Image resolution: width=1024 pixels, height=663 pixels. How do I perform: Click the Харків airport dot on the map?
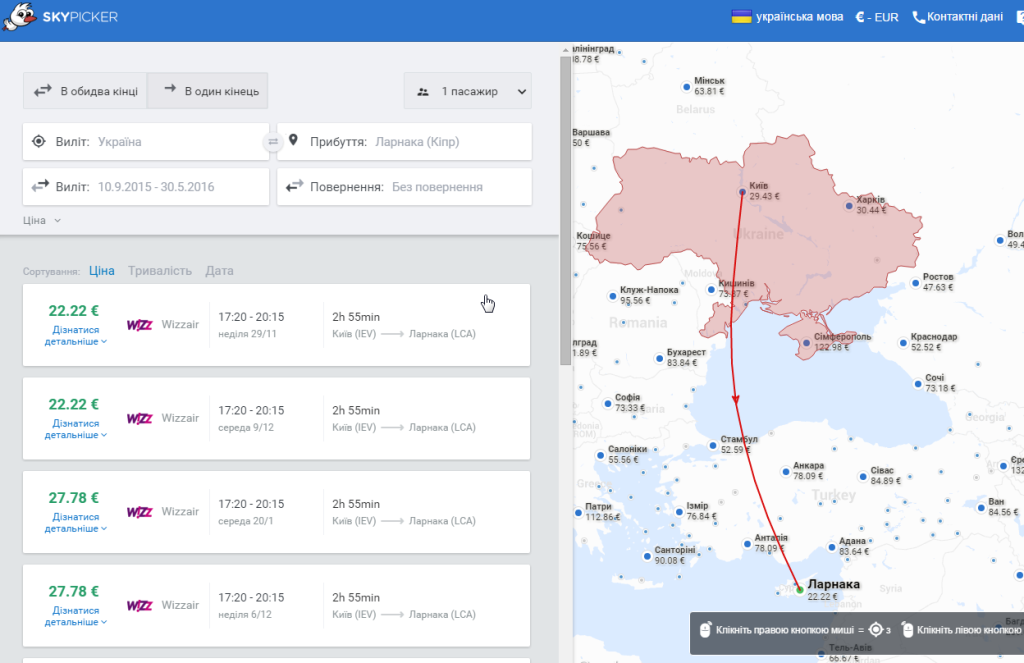click(849, 206)
